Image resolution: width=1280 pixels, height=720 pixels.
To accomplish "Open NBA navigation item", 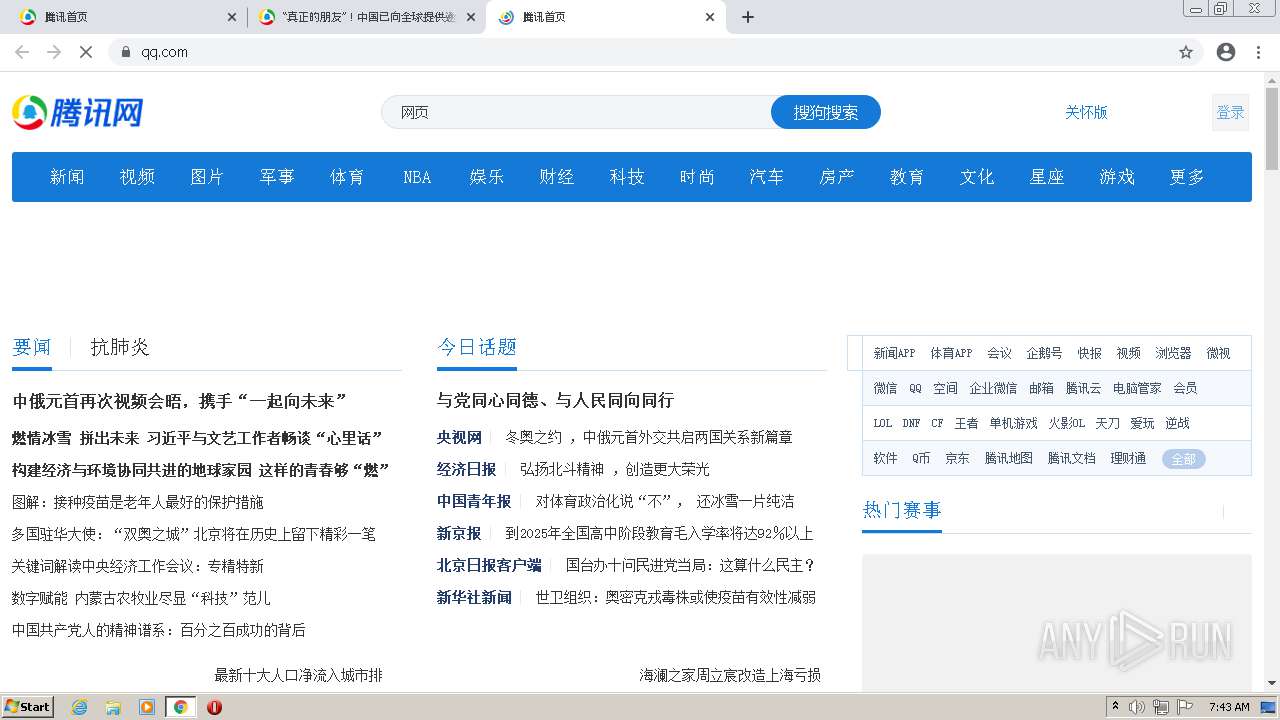I will [x=417, y=177].
